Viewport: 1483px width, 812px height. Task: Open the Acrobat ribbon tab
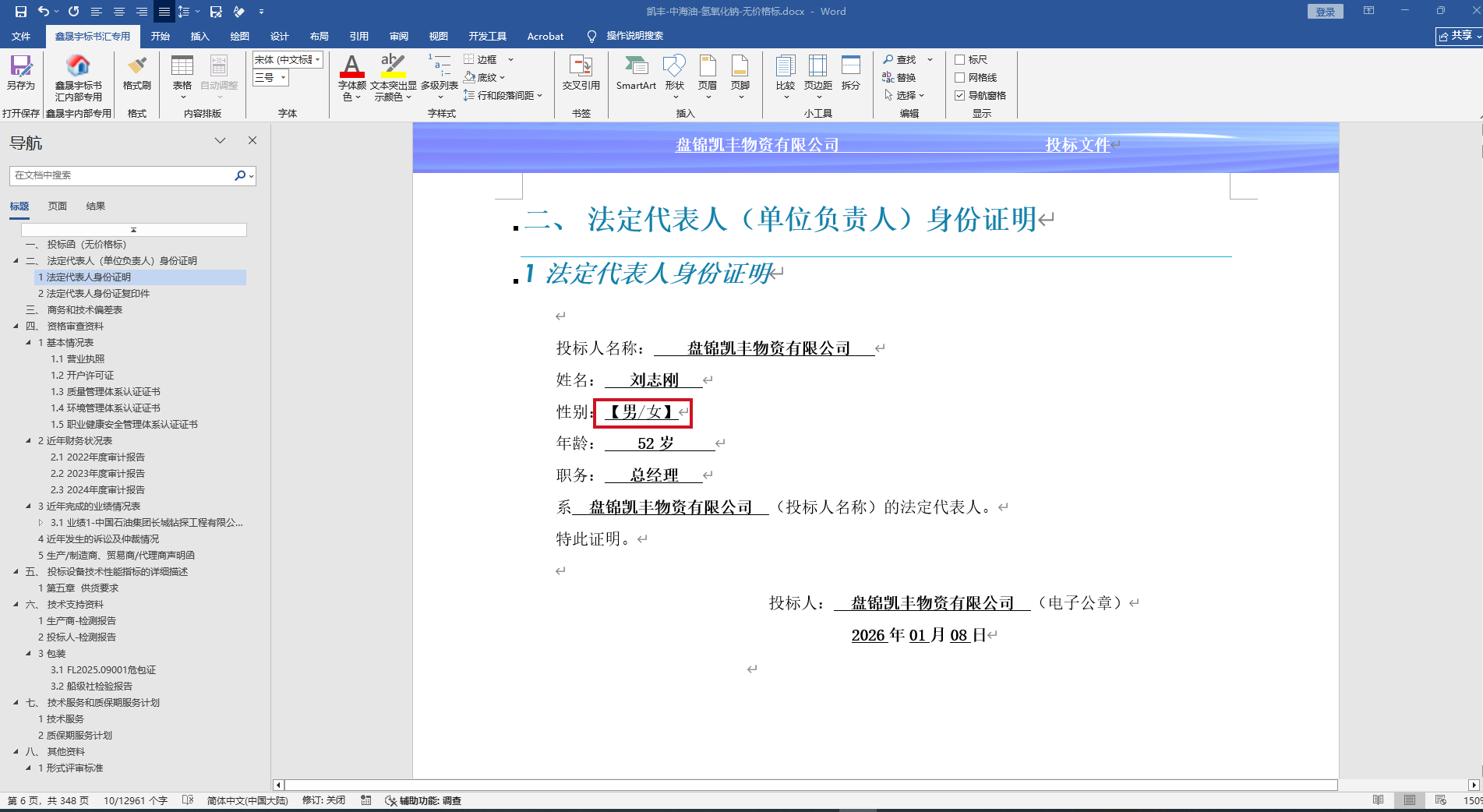546,36
